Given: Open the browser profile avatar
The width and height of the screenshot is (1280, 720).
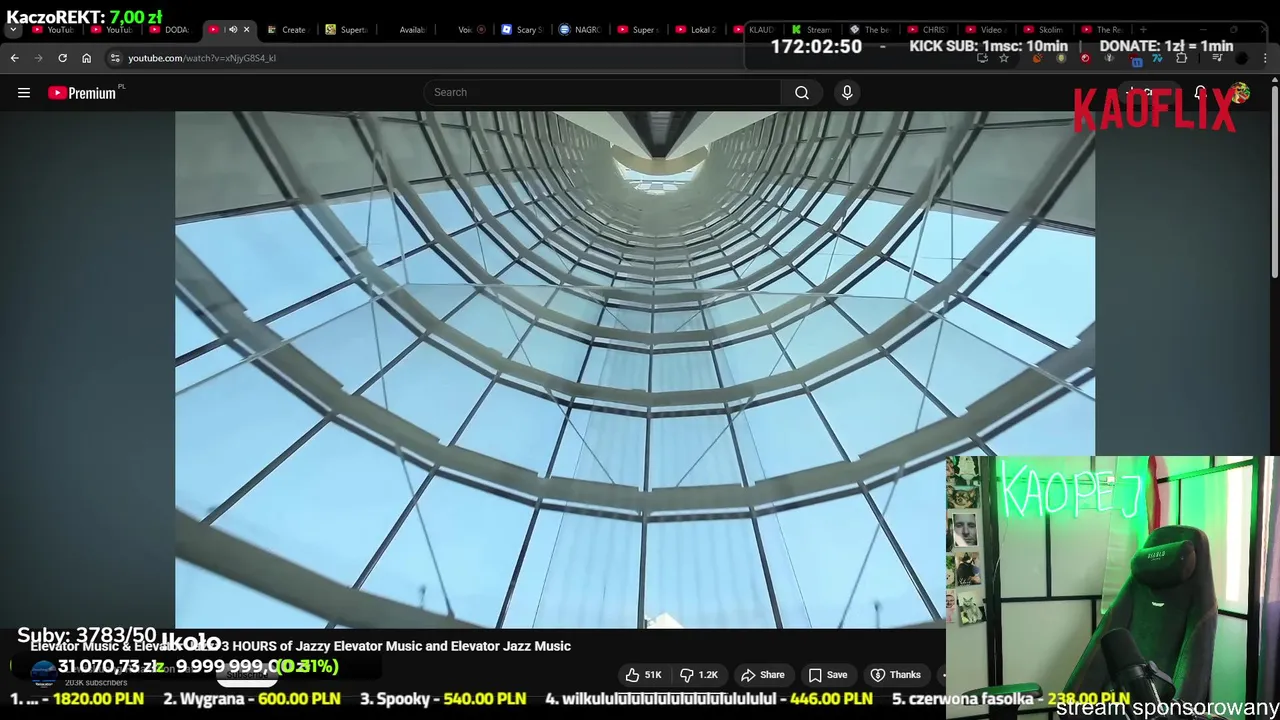Looking at the screenshot, I should [1241, 58].
